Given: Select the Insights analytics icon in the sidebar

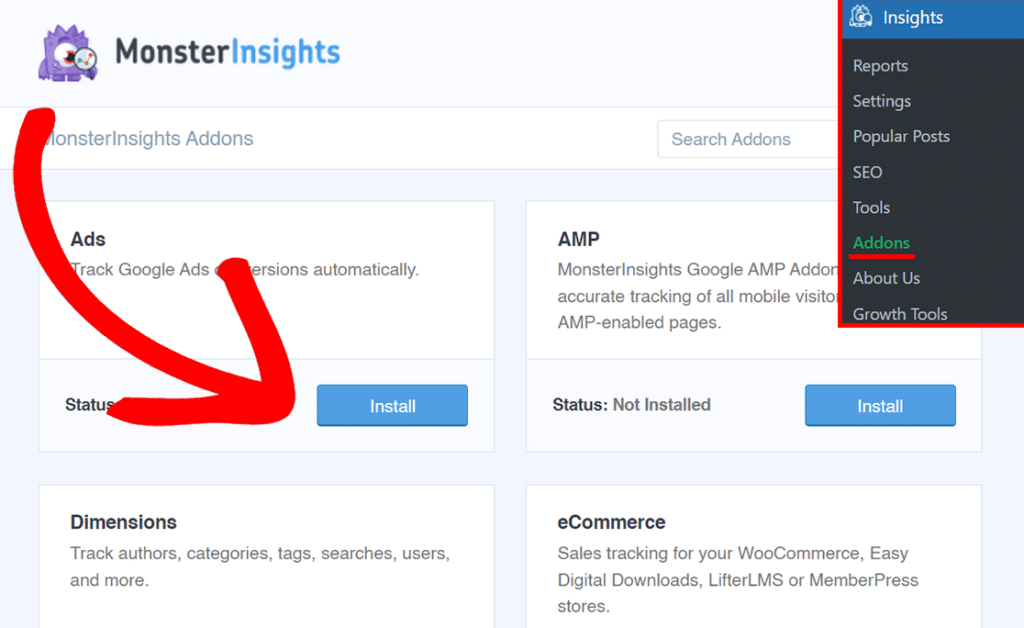Looking at the screenshot, I should pos(861,17).
